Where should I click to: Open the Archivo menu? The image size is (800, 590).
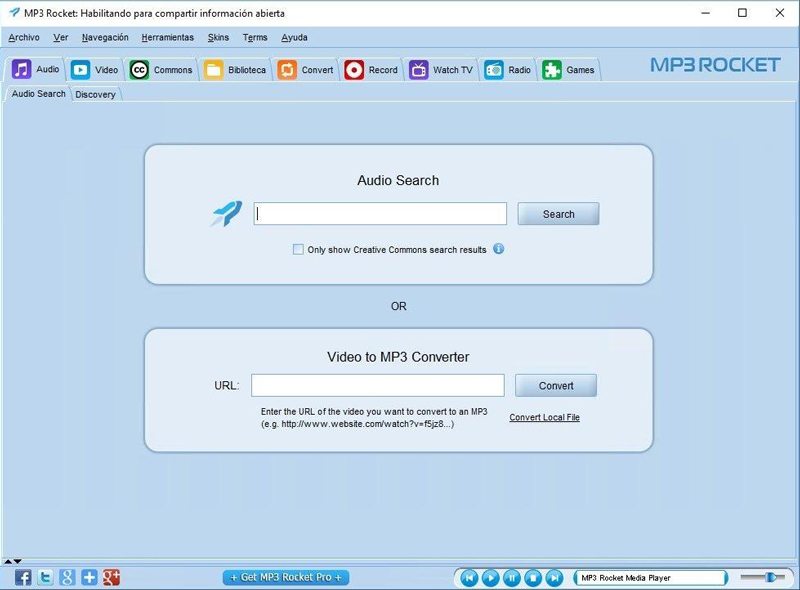[24, 38]
